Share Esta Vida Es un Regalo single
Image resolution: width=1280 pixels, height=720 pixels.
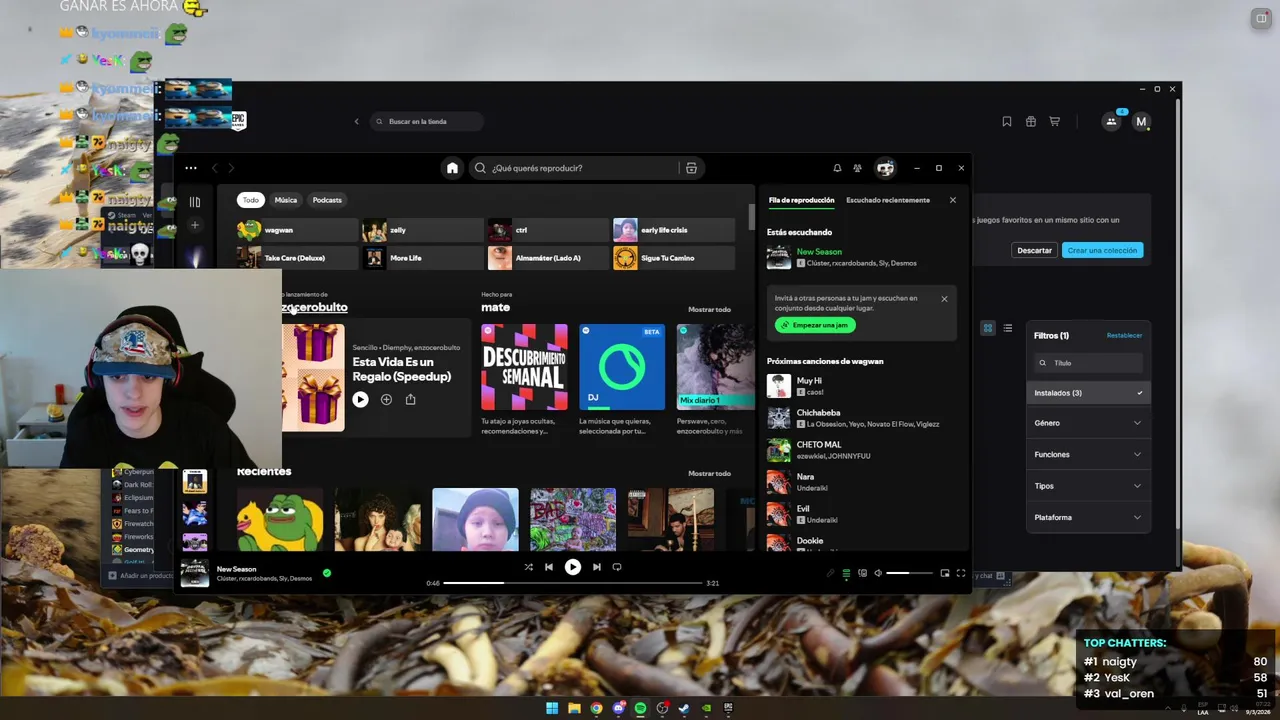point(410,399)
